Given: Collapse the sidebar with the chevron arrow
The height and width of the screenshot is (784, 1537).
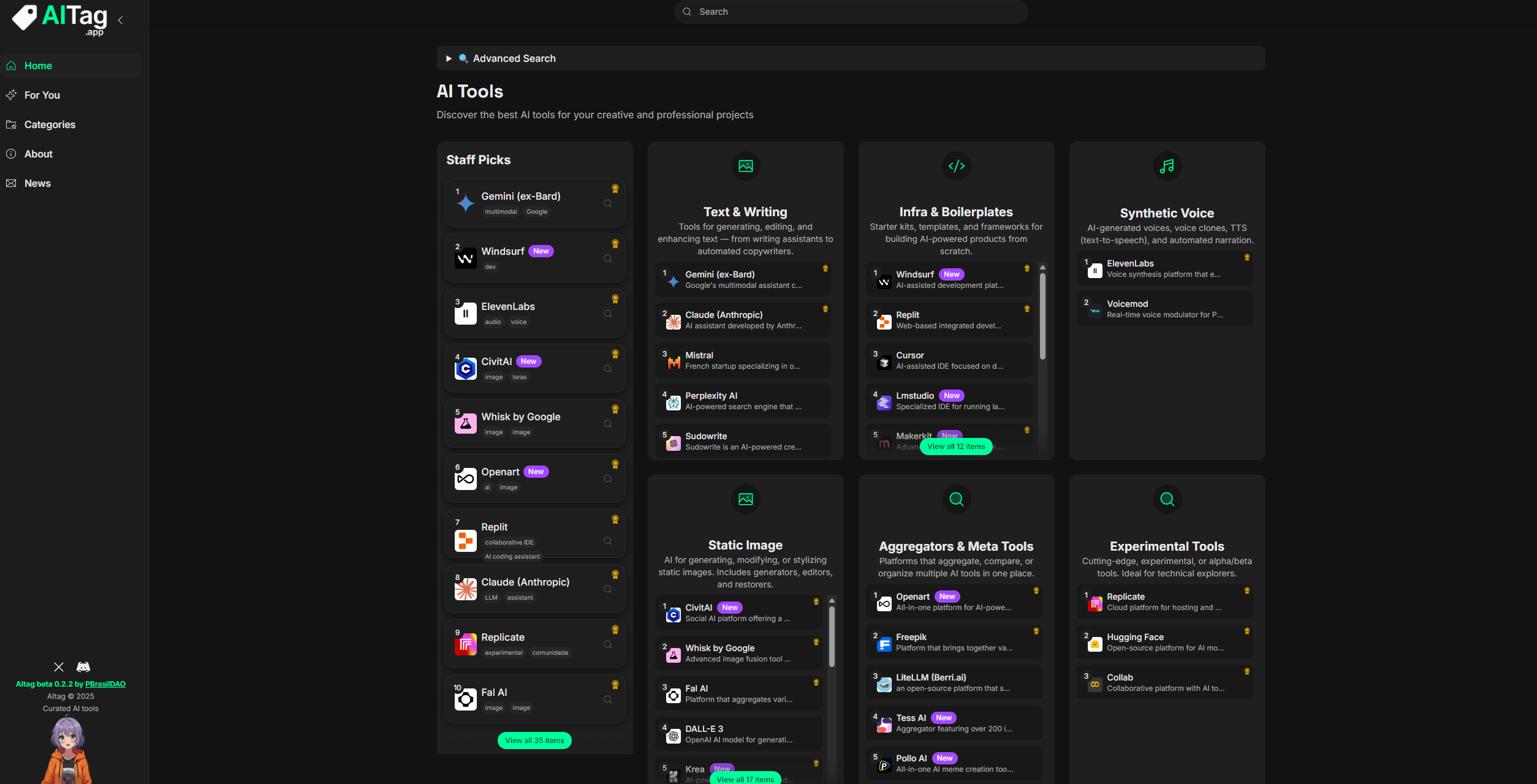Looking at the screenshot, I should click(121, 20).
